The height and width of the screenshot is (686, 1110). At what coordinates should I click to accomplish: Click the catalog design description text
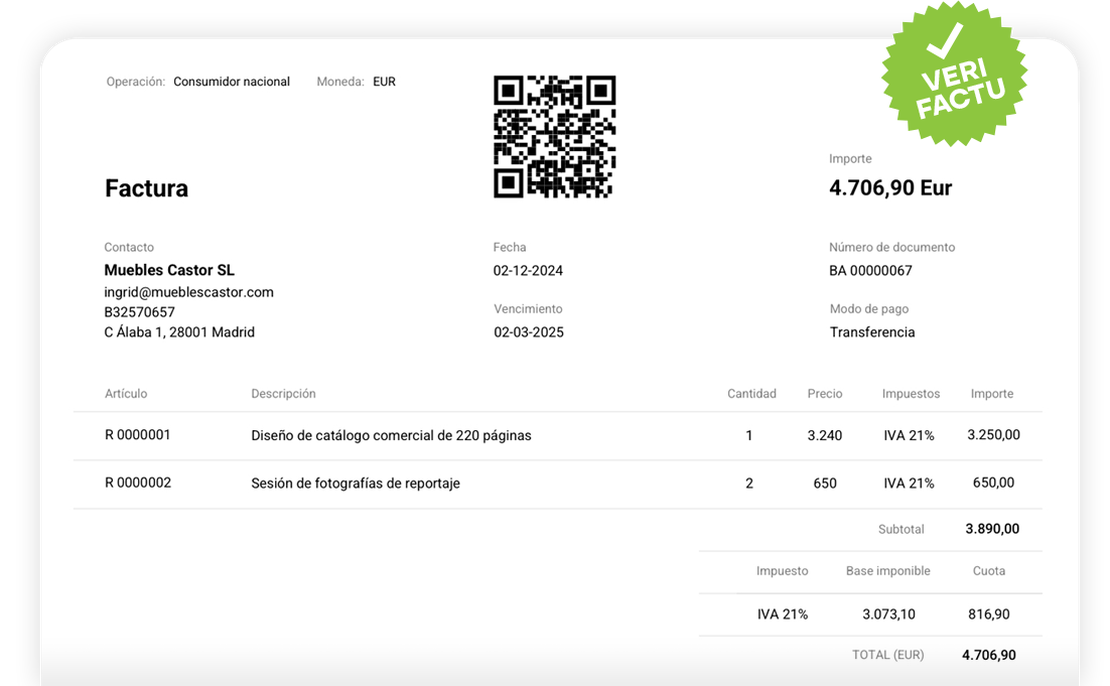tap(391, 436)
